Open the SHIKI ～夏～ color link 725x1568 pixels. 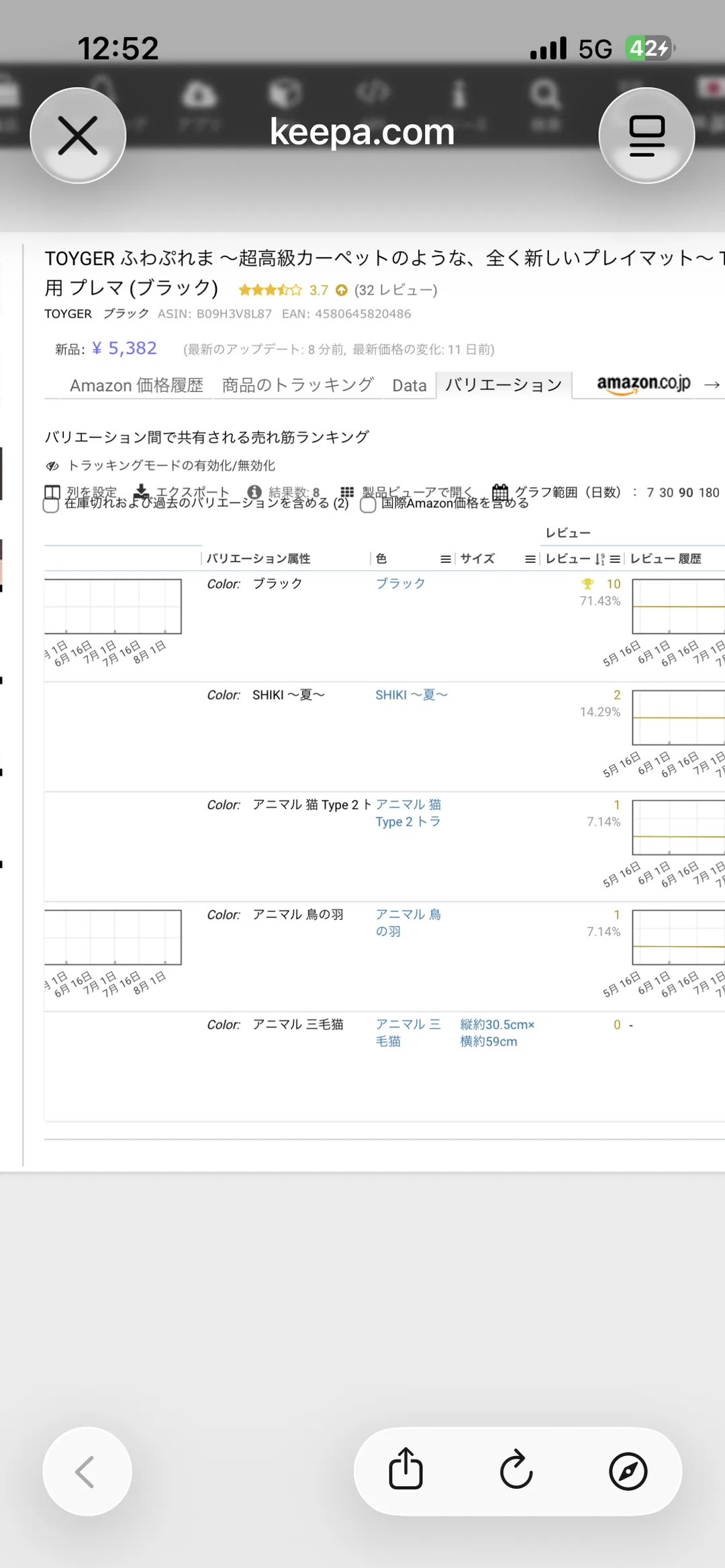pyautogui.click(x=412, y=695)
